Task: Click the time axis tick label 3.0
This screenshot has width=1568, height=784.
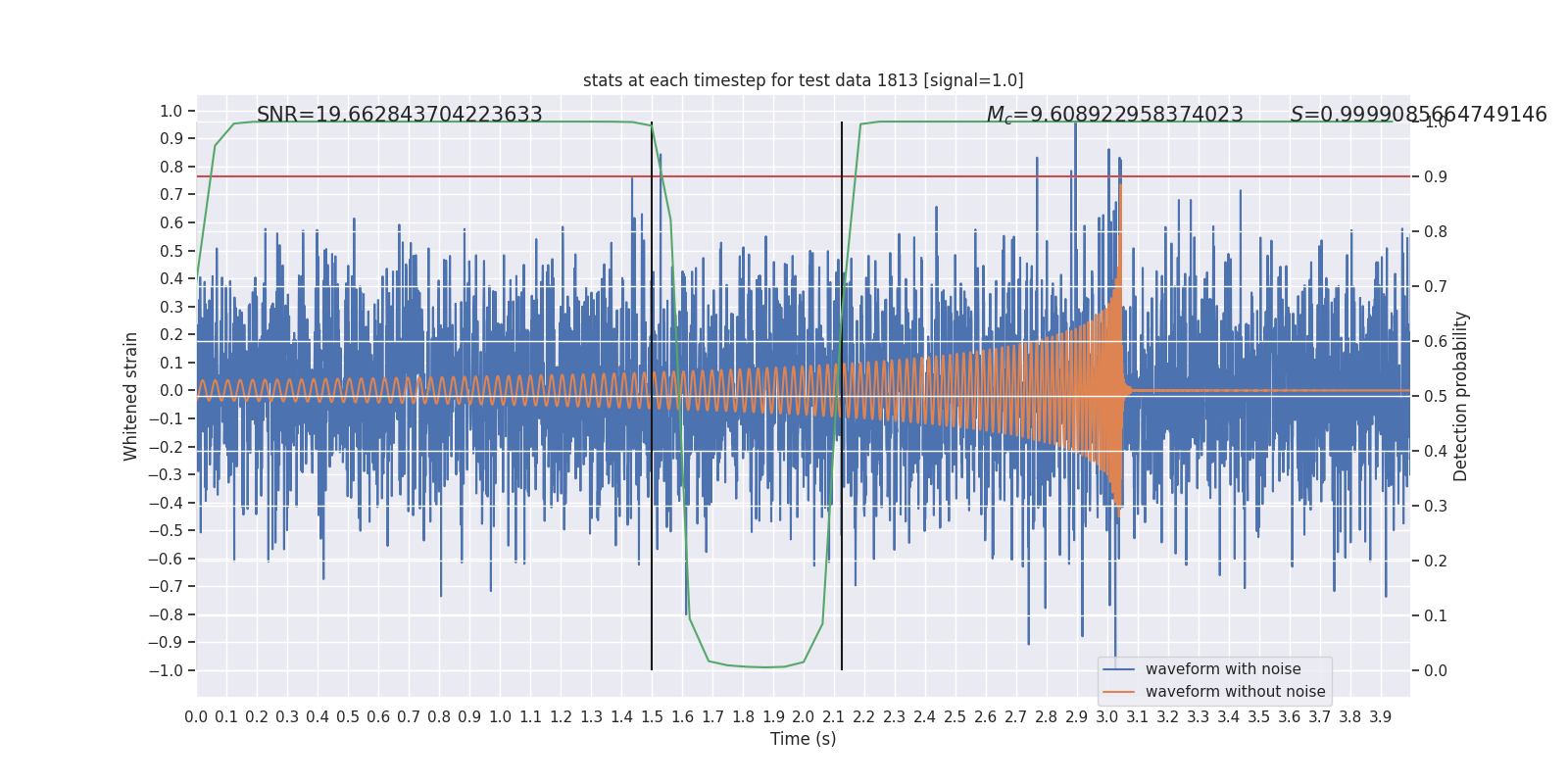Action: 1107,717
